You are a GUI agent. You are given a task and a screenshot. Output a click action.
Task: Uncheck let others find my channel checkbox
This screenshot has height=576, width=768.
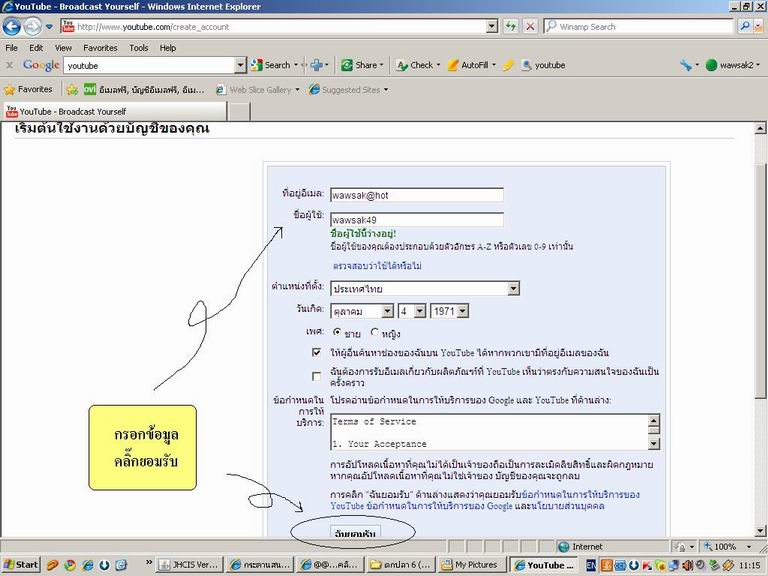[316, 352]
